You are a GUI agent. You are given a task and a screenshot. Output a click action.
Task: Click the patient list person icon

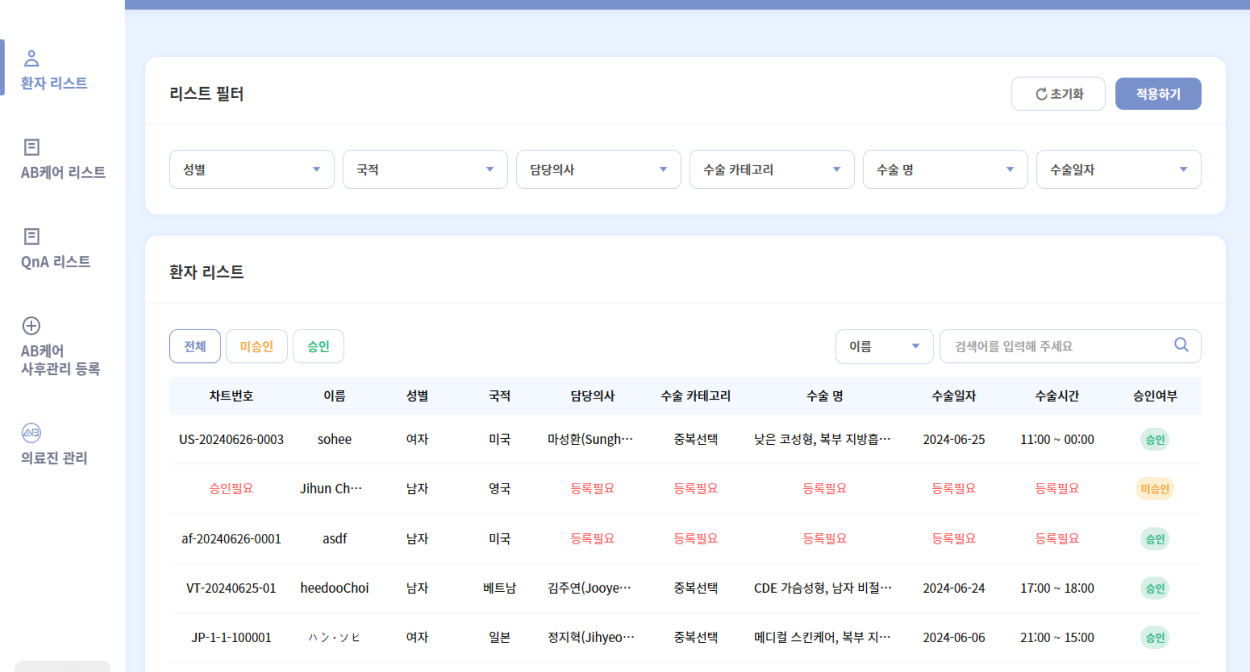(31, 58)
